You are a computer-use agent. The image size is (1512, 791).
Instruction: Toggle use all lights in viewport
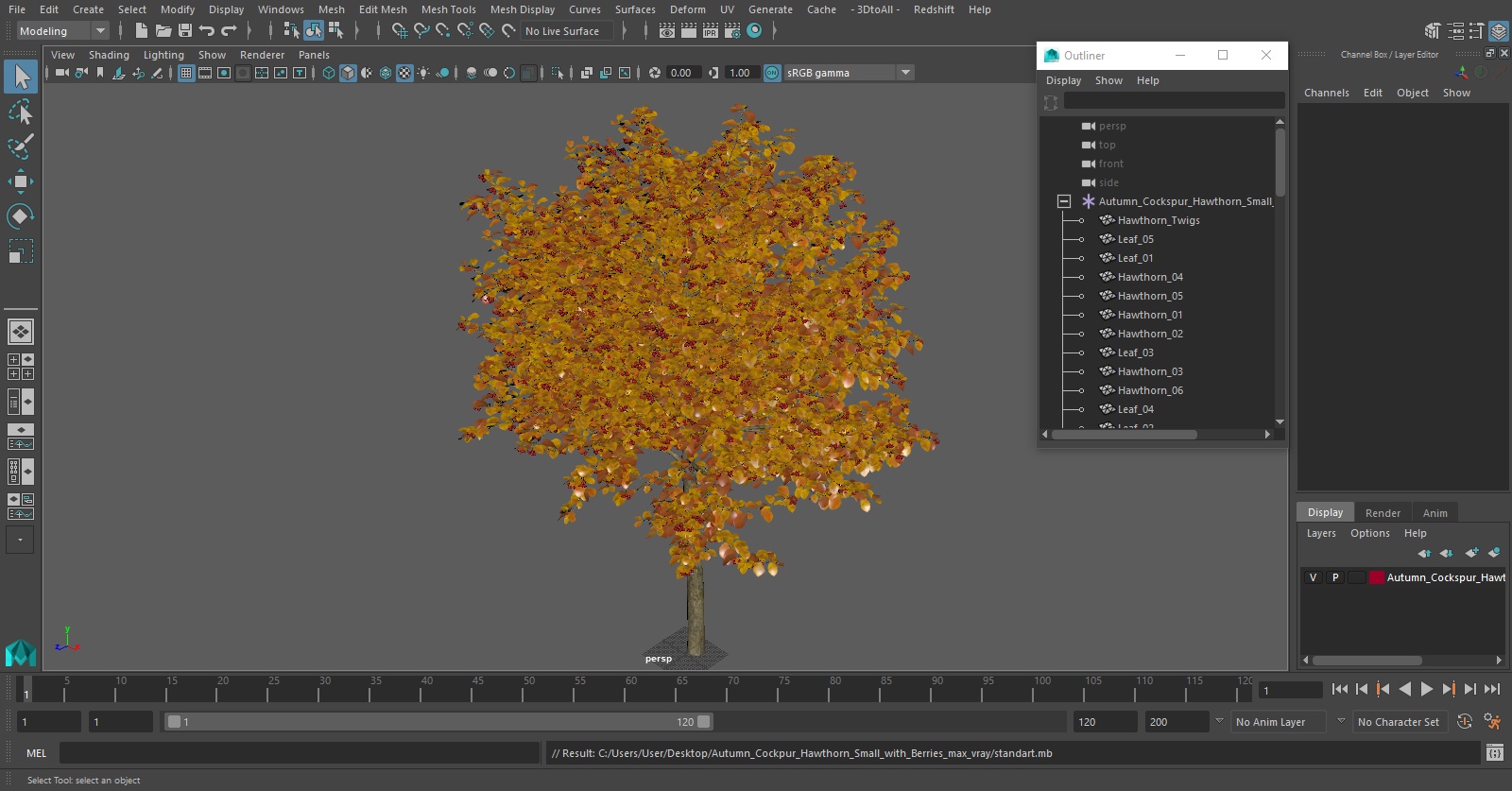(423, 73)
